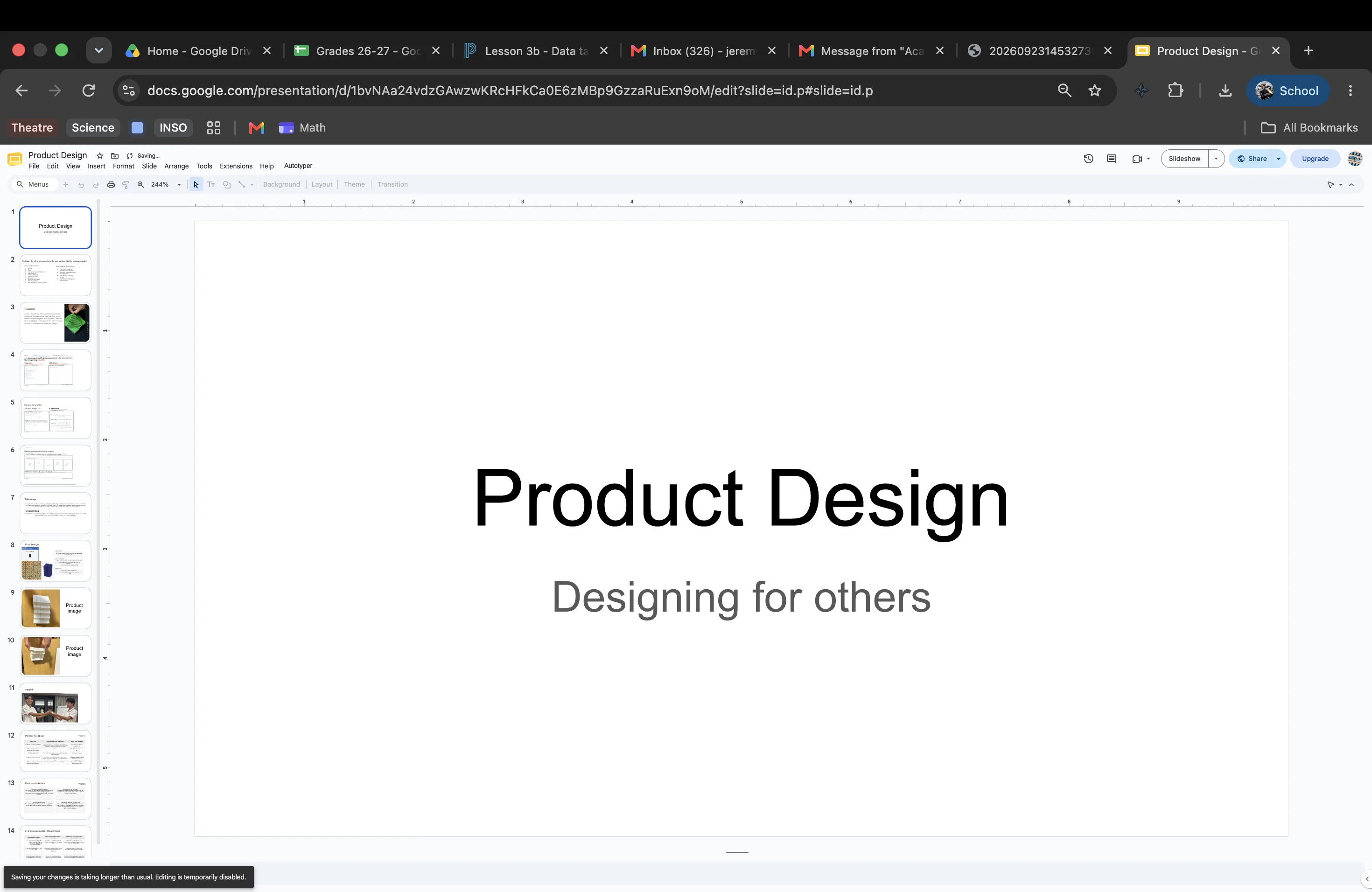Switch to the Grades 26-27 tab
The image size is (1372, 892).
[368, 51]
